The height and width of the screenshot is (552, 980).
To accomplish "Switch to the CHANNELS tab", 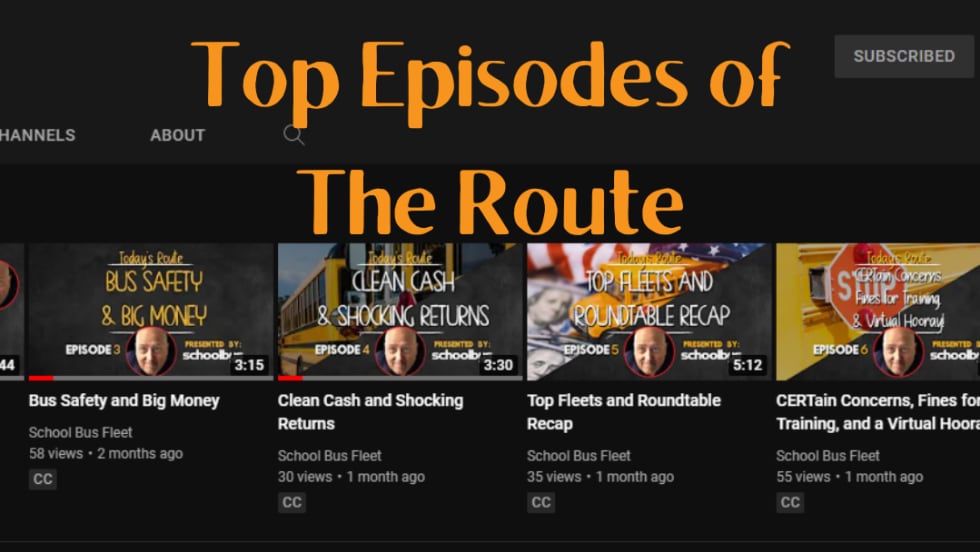I will pos(38,135).
